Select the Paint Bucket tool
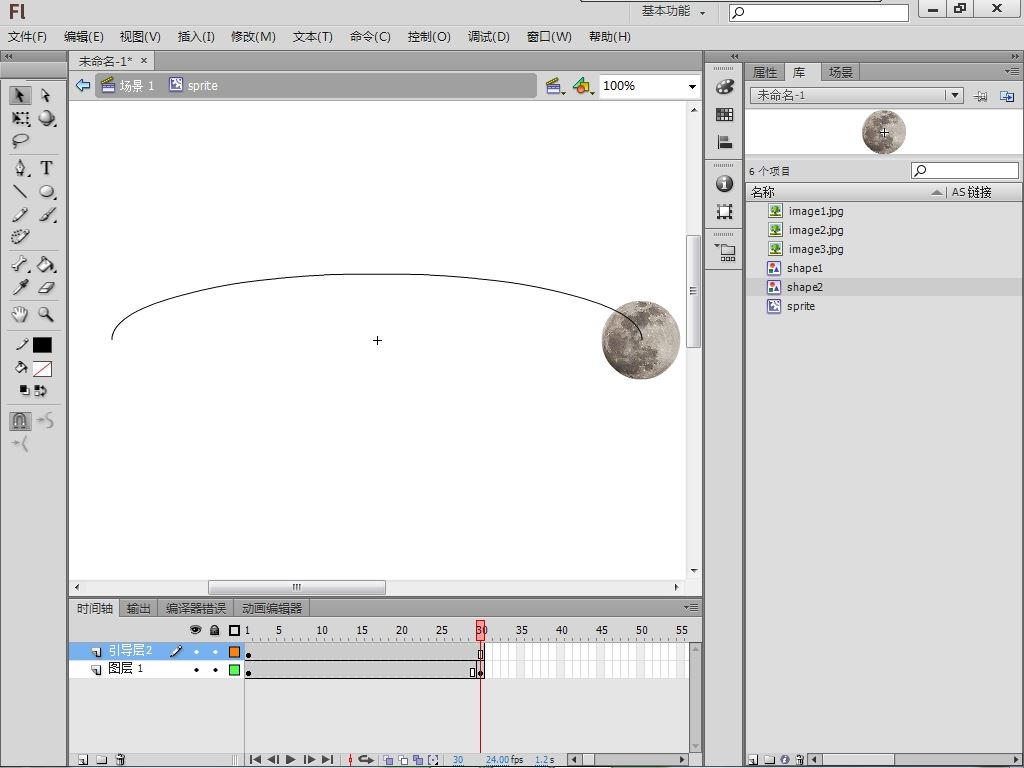Viewport: 1024px width, 768px height. pyautogui.click(x=46, y=265)
